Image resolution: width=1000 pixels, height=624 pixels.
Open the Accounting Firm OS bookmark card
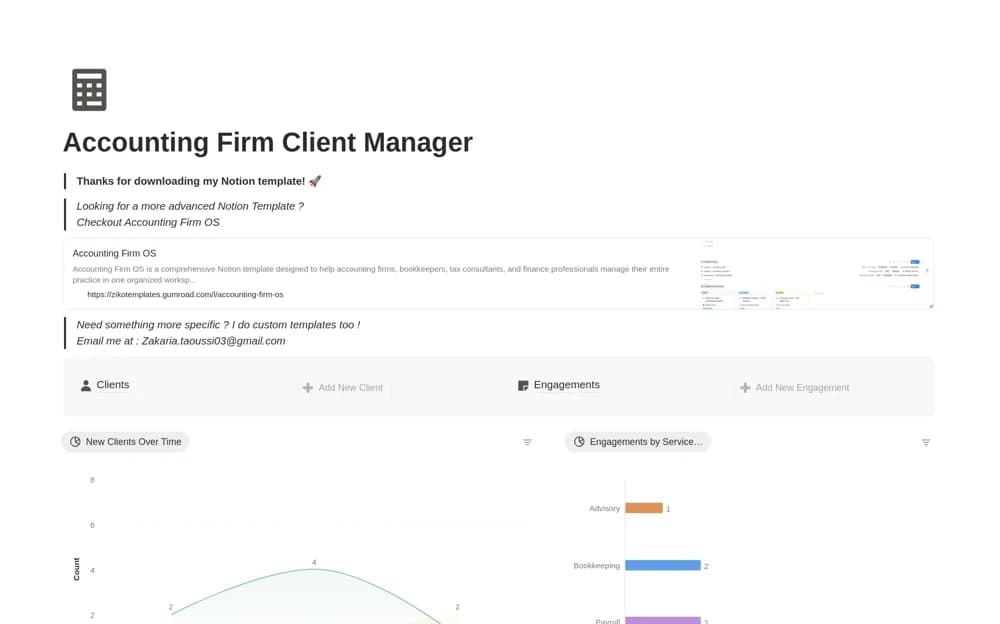click(498, 274)
